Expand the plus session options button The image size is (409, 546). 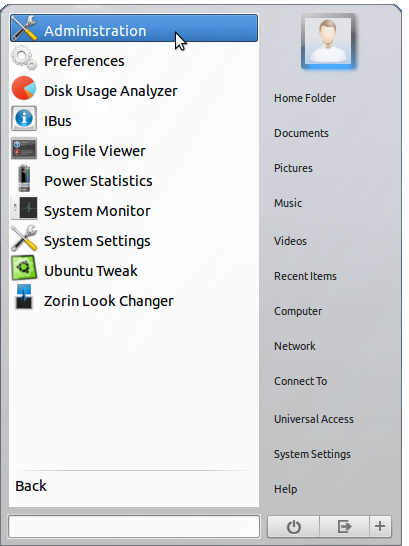380,526
